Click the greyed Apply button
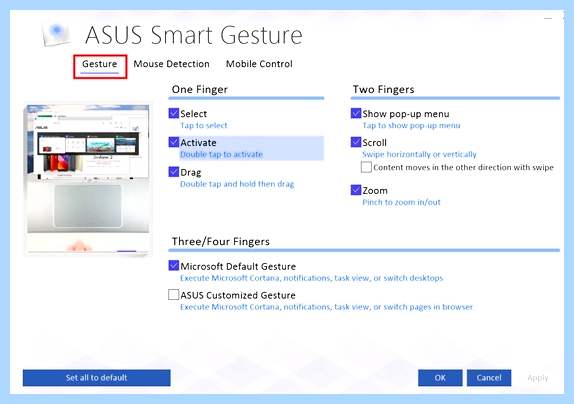The width and height of the screenshot is (574, 404). [x=538, y=378]
